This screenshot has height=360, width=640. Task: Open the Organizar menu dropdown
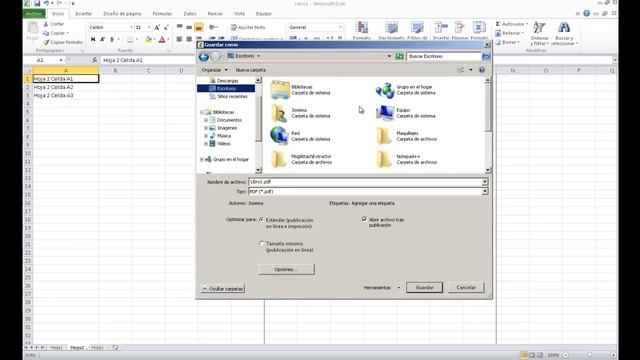click(214, 70)
